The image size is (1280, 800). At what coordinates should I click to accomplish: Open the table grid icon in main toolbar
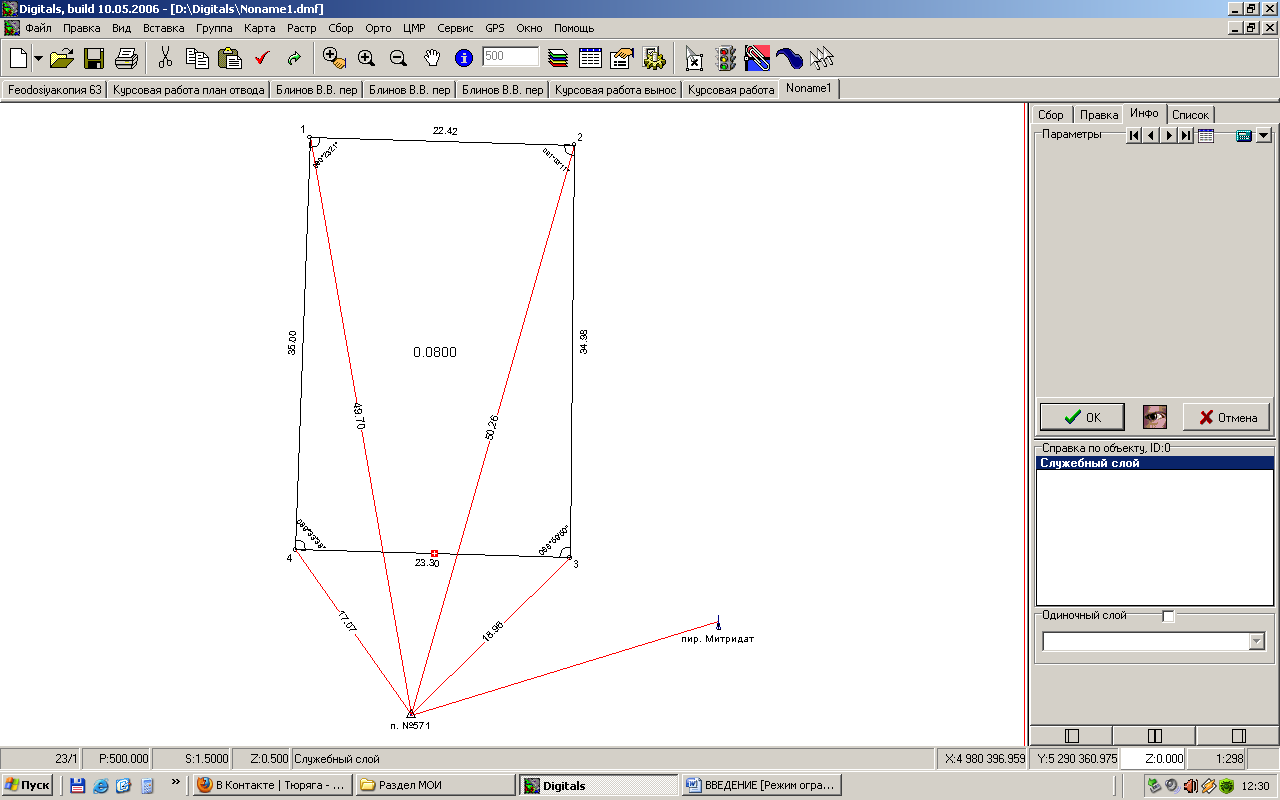590,58
